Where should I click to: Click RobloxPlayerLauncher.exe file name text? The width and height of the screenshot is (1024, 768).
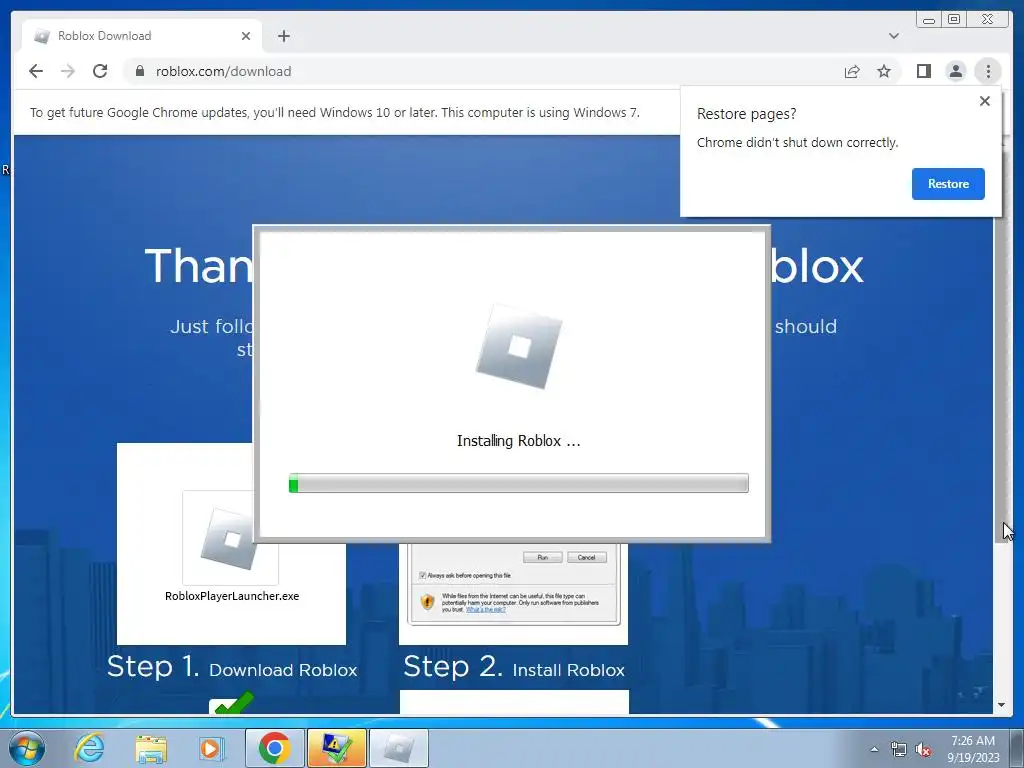(232, 596)
